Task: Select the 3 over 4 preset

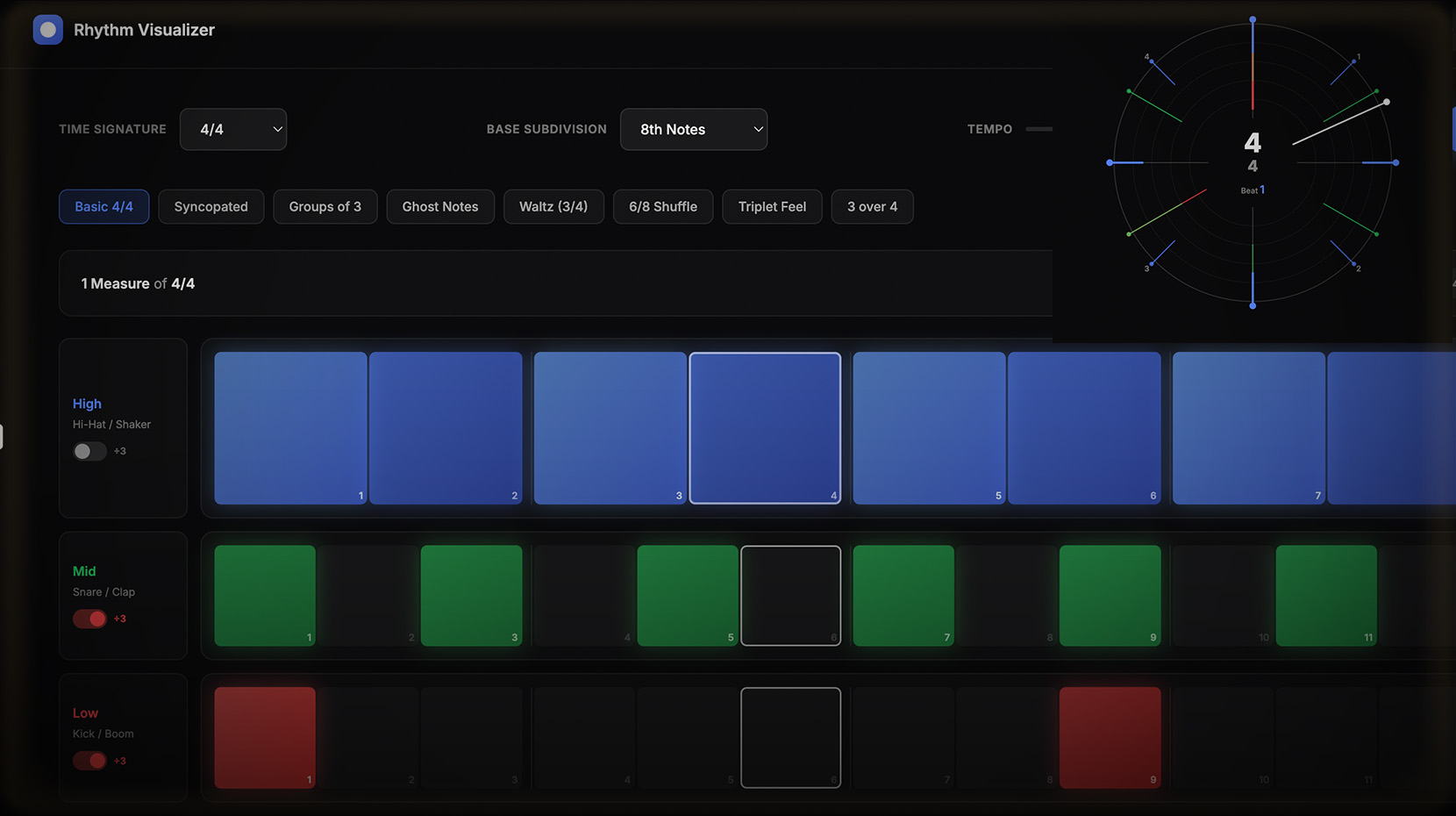Action: point(872,207)
